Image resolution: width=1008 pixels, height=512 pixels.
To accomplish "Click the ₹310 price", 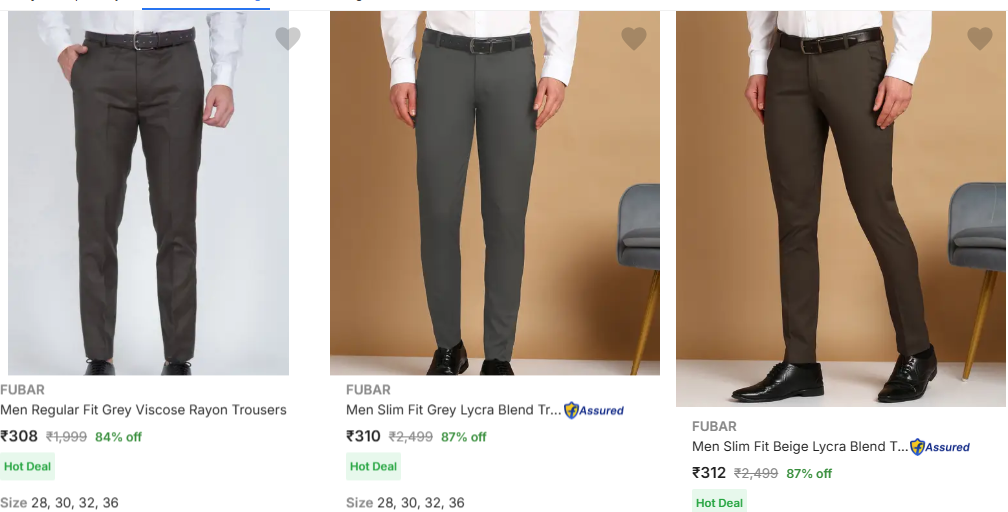I will tap(363, 436).
